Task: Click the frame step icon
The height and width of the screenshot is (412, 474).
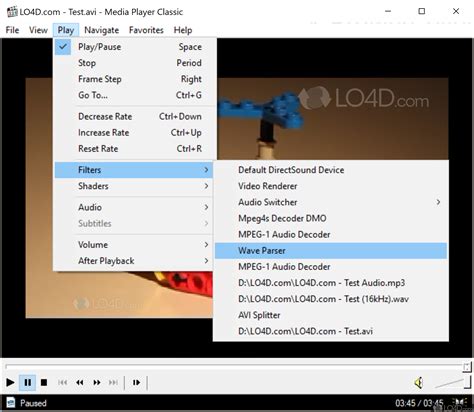Action: 136,382
